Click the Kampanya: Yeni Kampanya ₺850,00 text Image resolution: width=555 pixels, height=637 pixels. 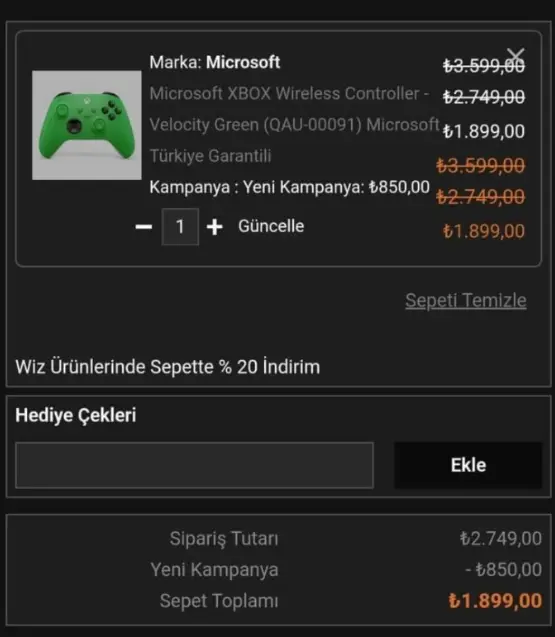(289, 187)
